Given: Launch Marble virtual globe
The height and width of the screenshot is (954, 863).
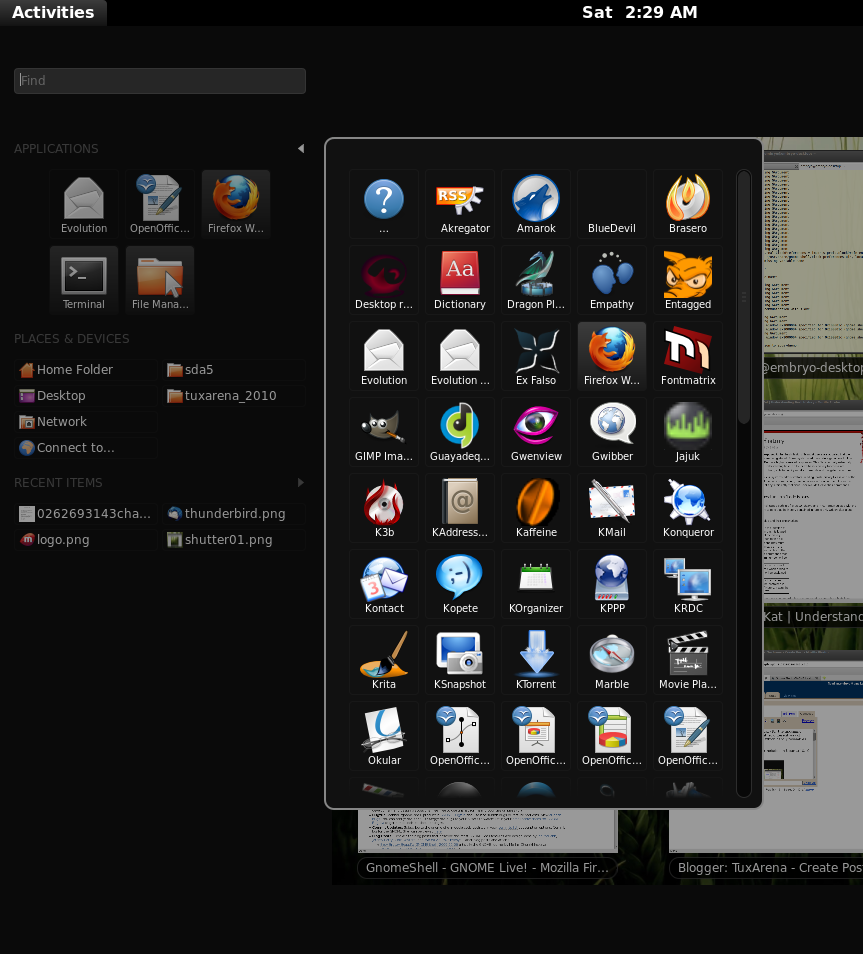Looking at the screenshot, I should tap(611, 659).
